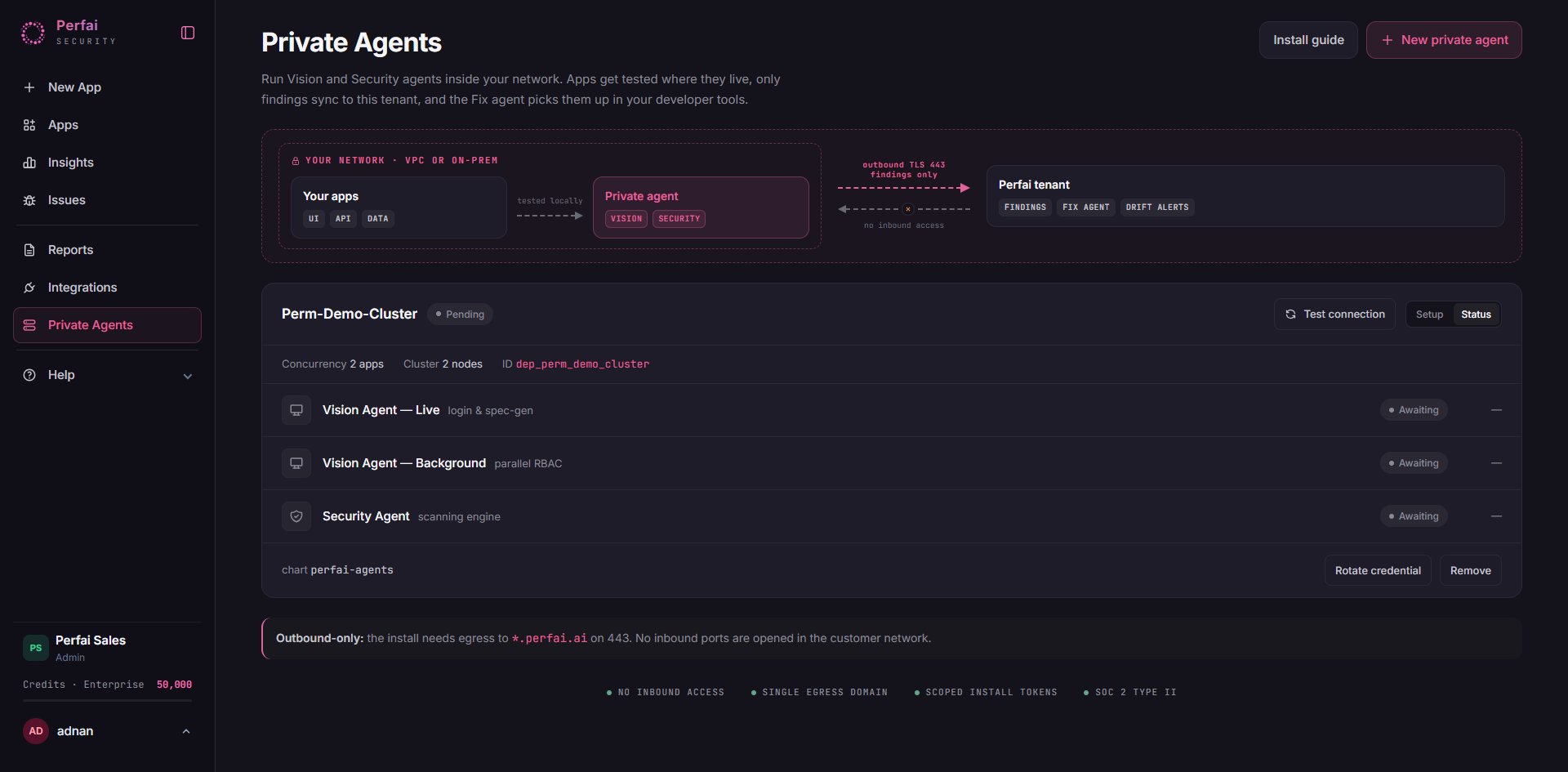Switch to the Status tab
The image size is (1568, 772).
click(x=1476, y=315)
